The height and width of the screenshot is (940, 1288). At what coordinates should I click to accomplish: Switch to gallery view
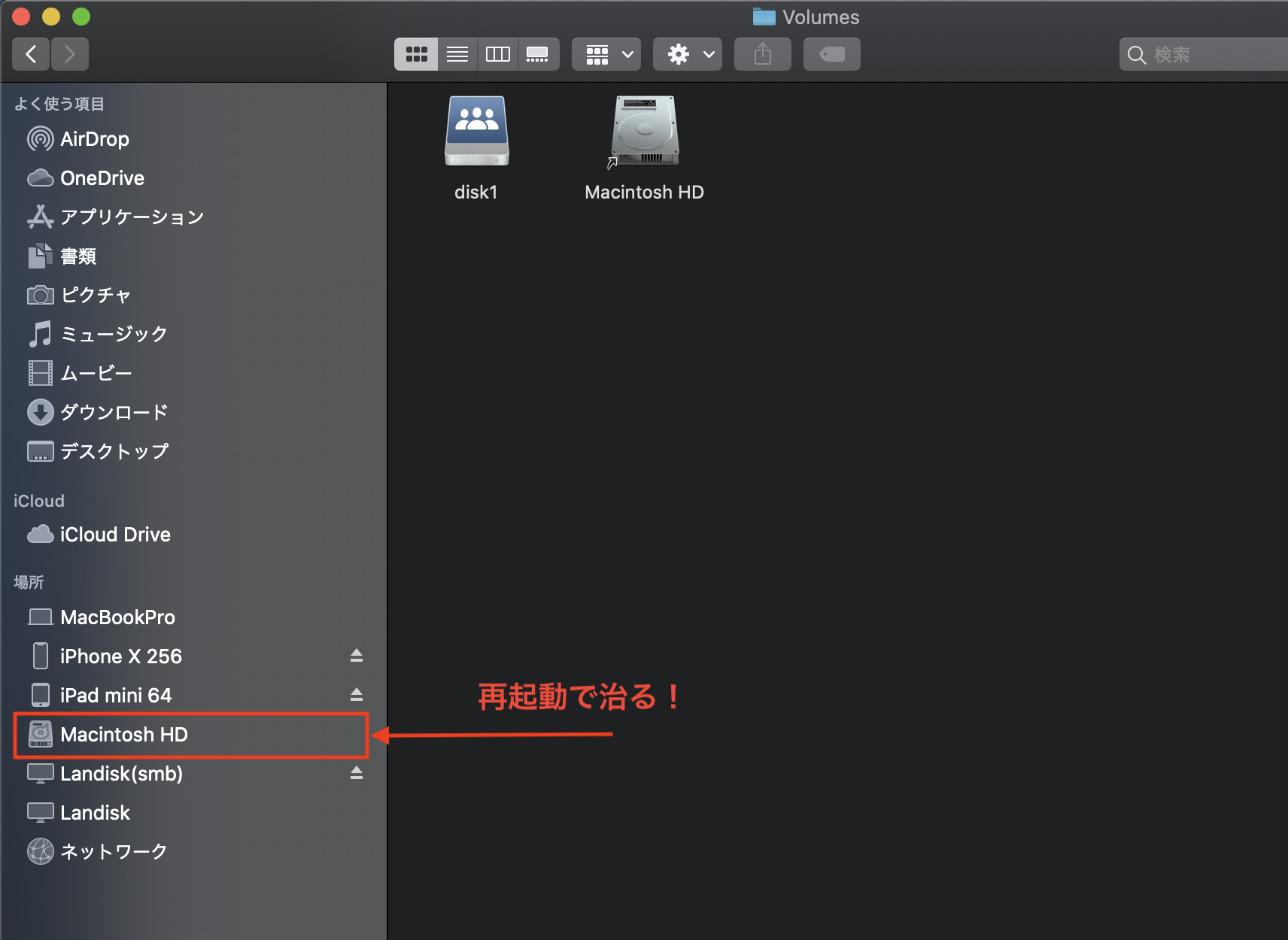538,54
